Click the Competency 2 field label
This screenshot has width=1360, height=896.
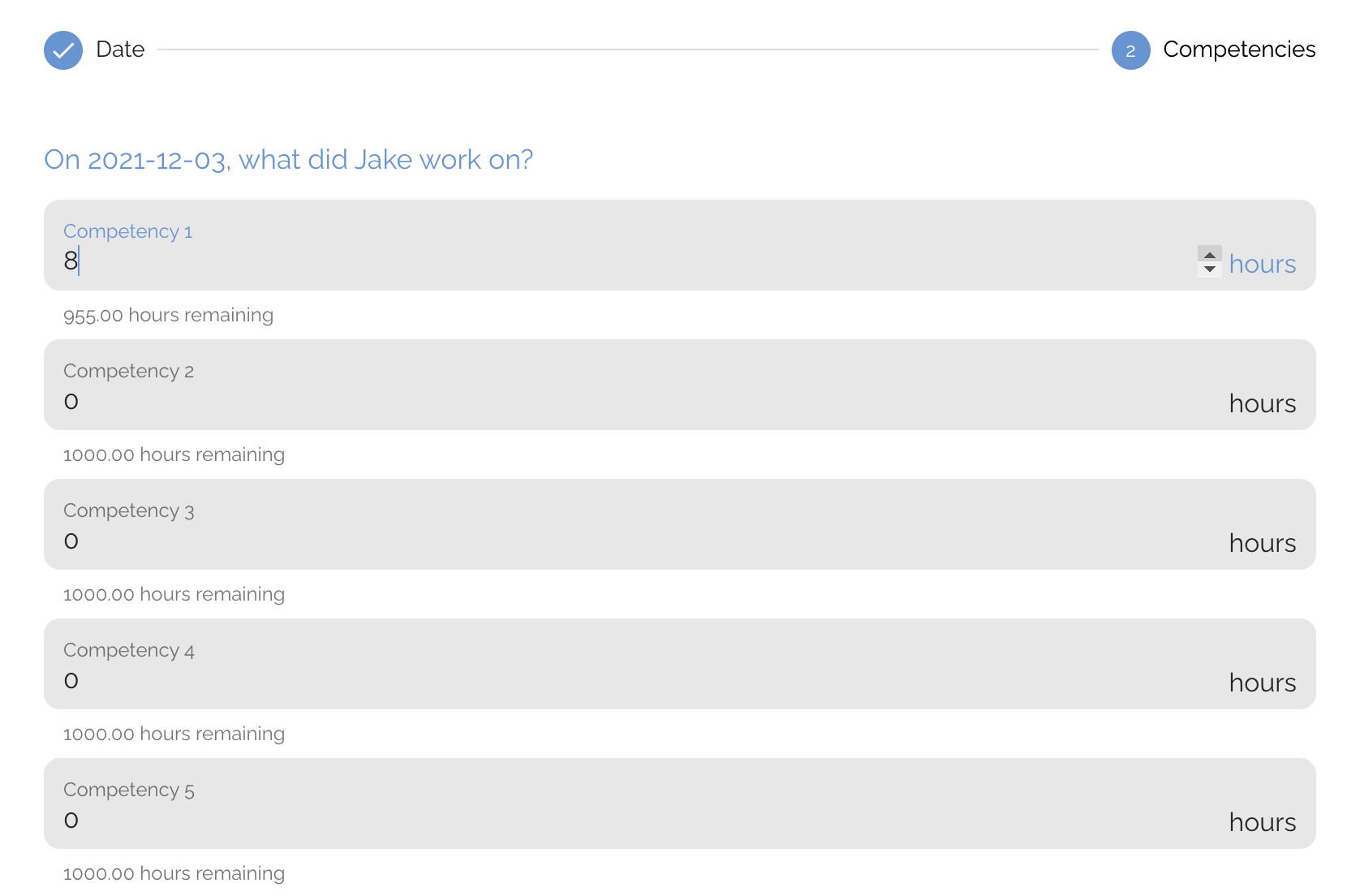(x=129, y=371)
